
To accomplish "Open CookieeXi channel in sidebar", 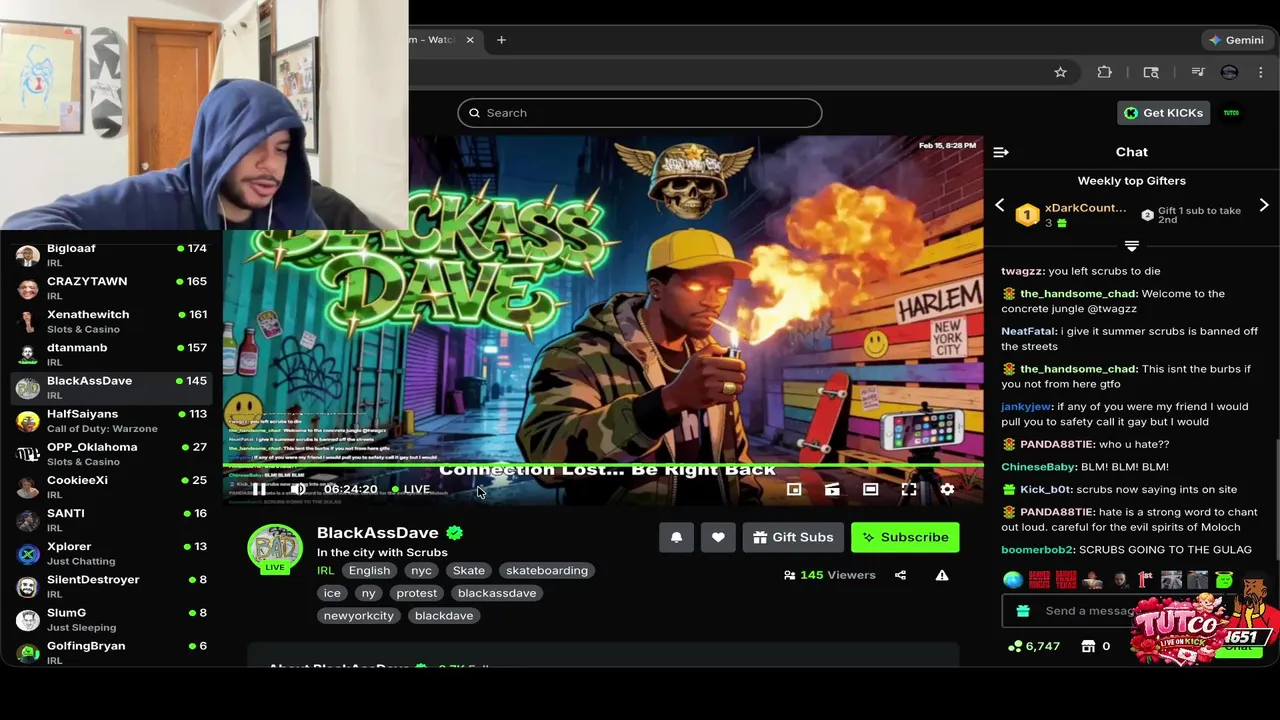I will (x=111, y=486).
